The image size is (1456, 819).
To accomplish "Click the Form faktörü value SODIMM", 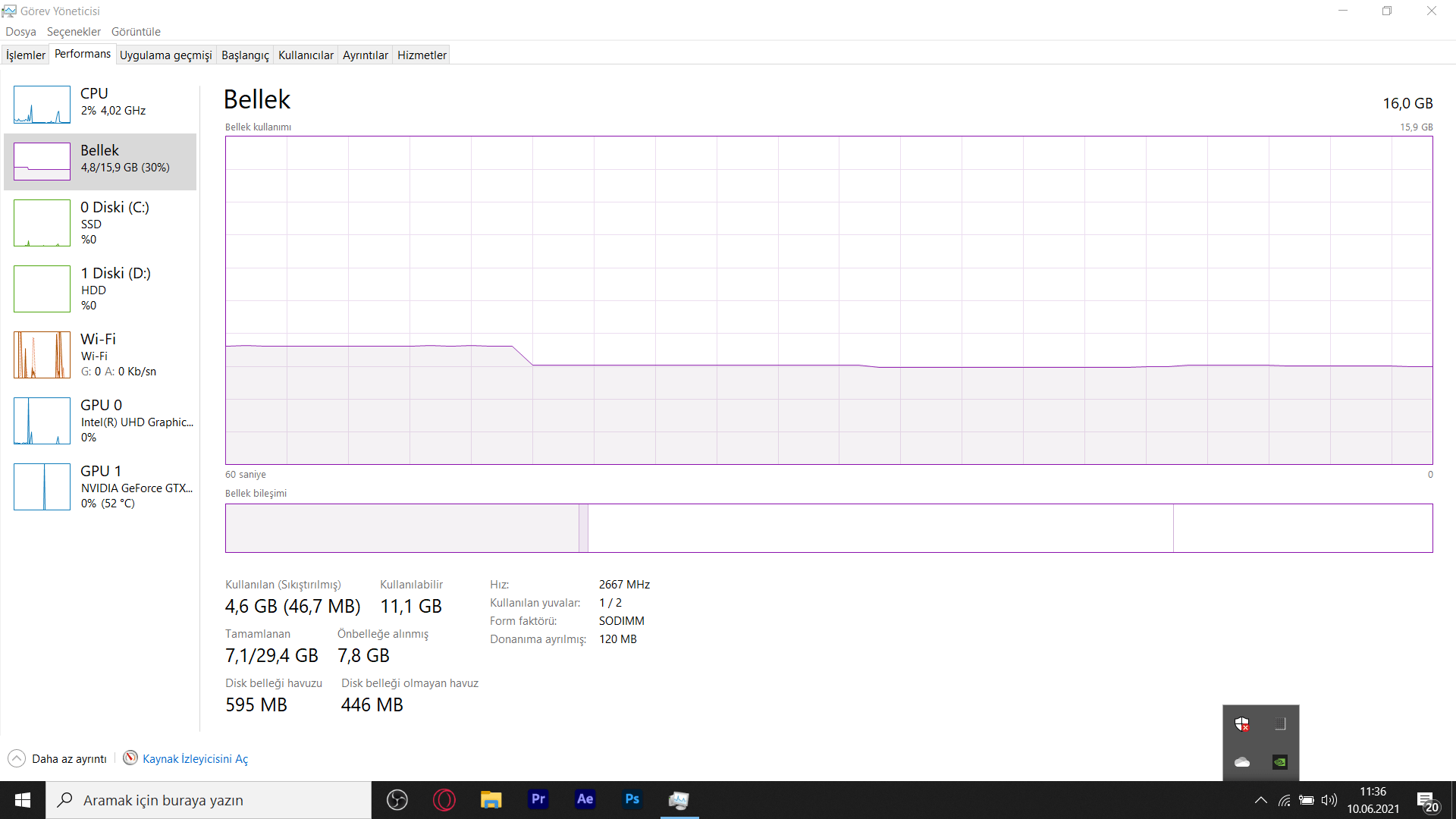I will coord(622,621).
